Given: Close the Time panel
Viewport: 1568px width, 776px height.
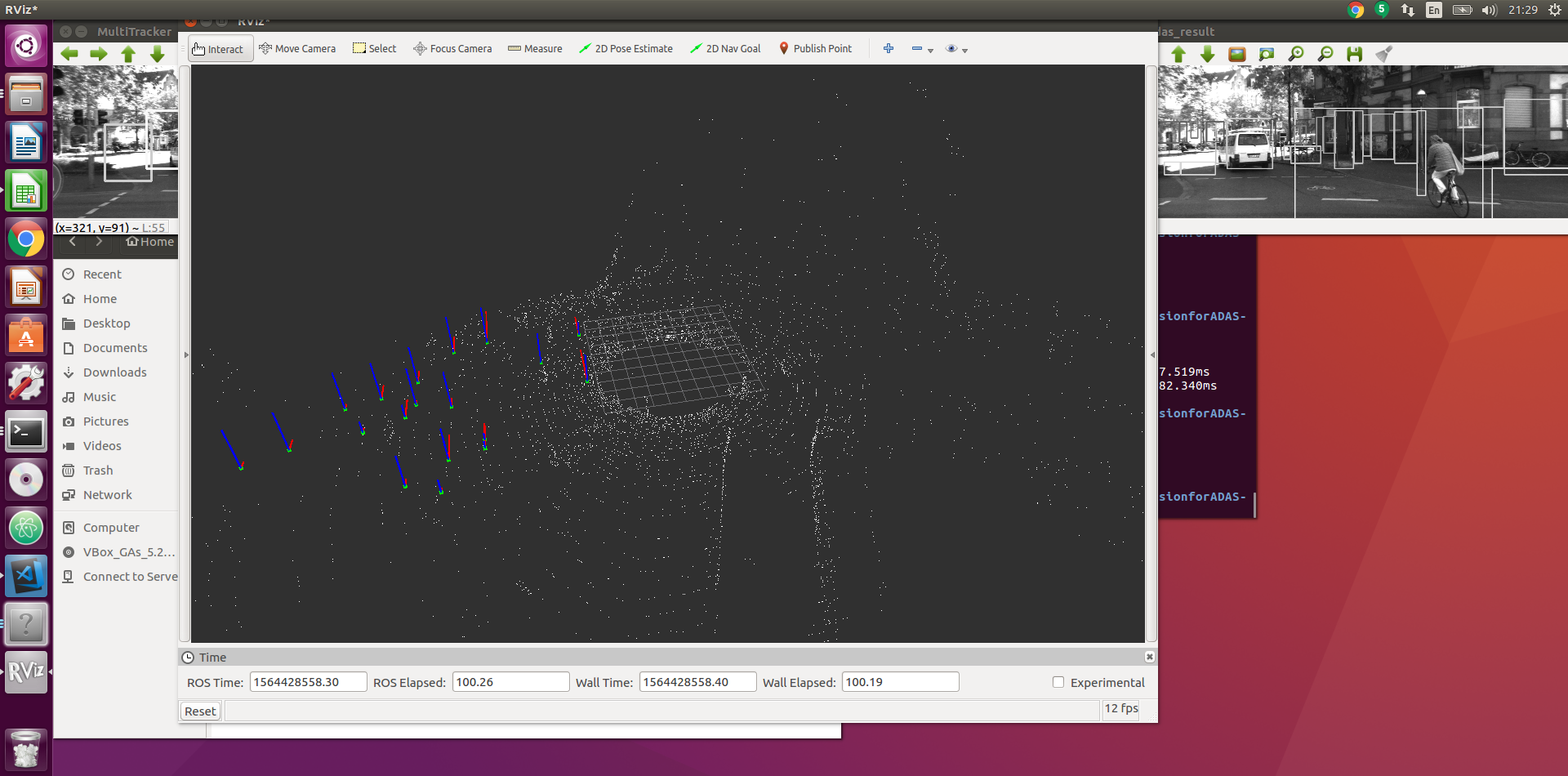Looking at the screenshot, I should click(1150, 657).
